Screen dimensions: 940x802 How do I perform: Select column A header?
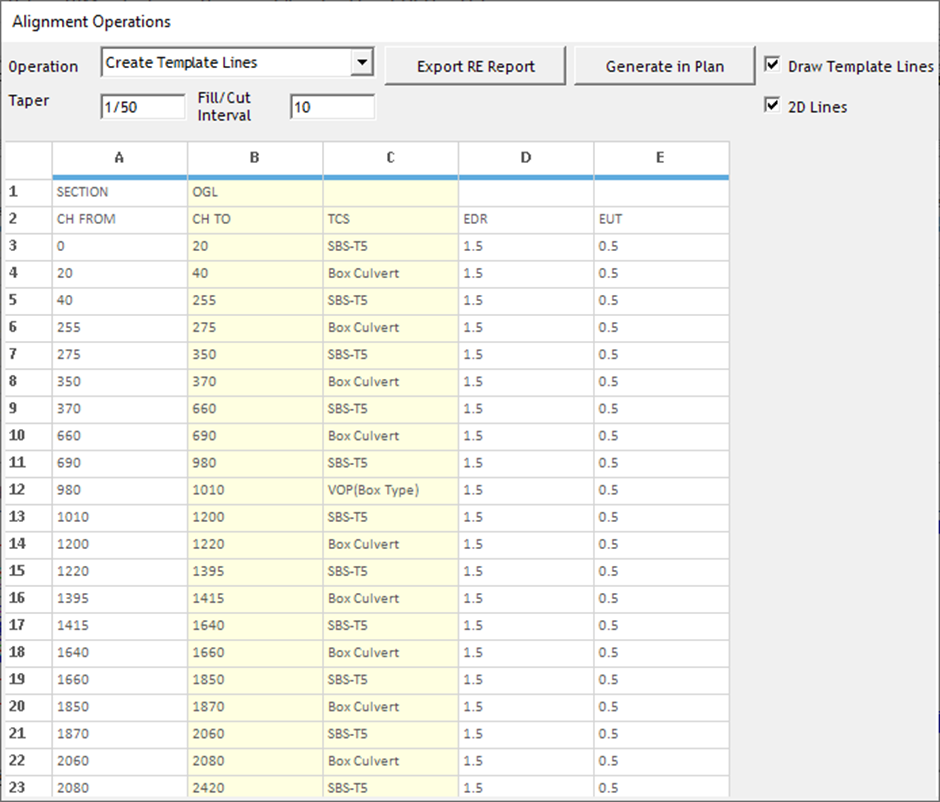(120, 158)
